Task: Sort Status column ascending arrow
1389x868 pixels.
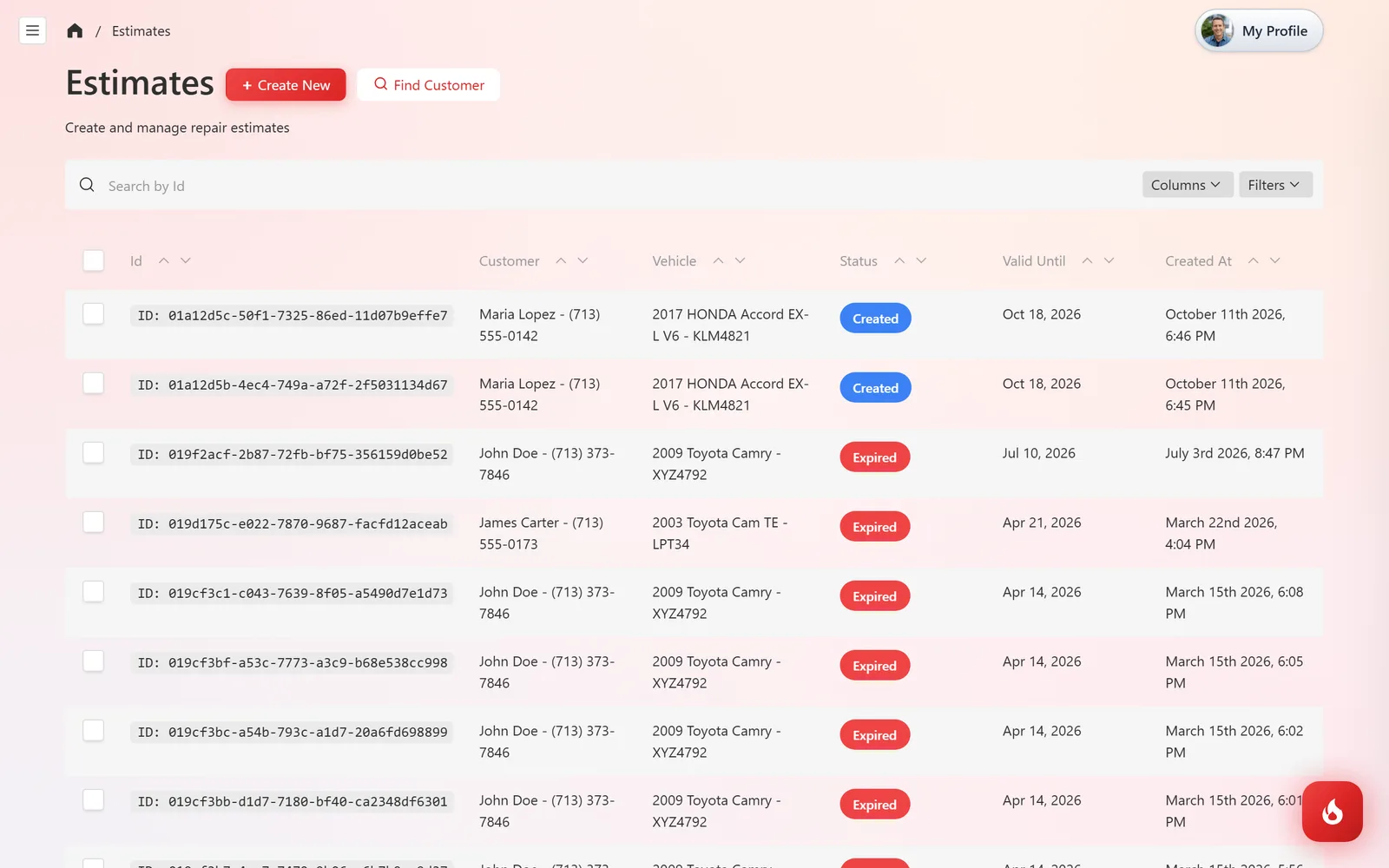Action: [899, 260]
